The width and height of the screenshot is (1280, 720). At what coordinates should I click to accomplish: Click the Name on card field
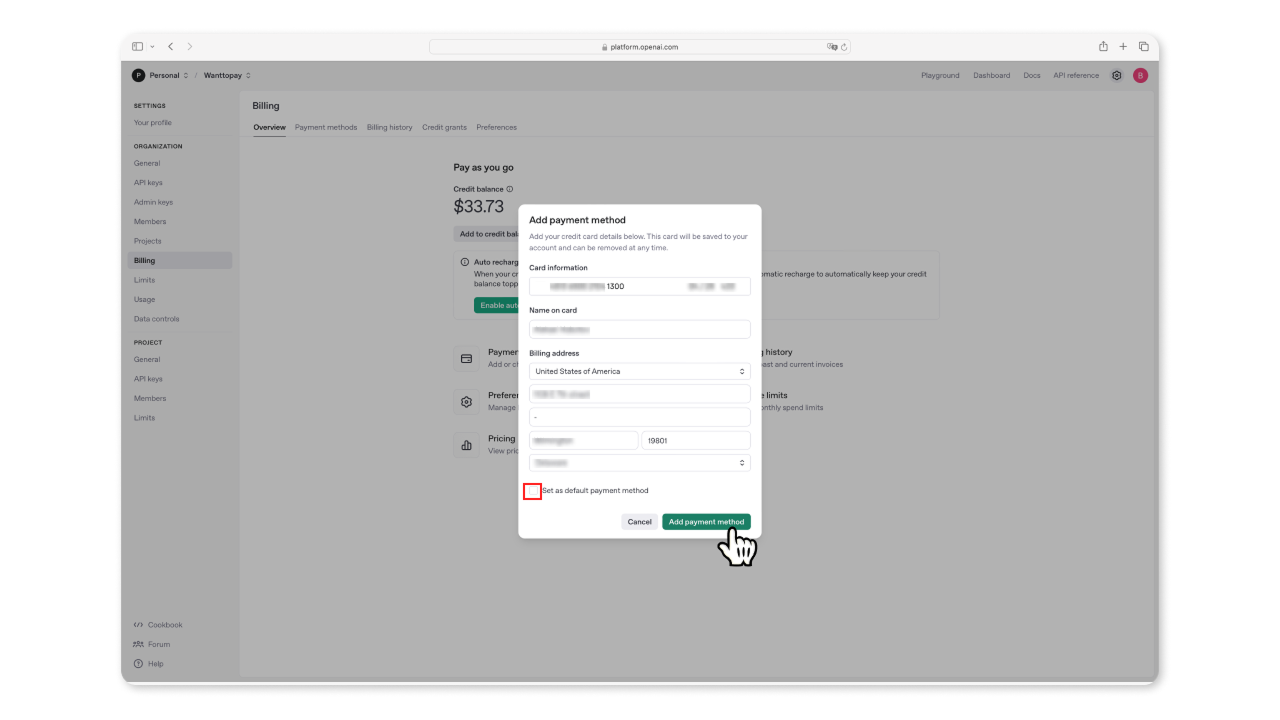pos(639,329)
